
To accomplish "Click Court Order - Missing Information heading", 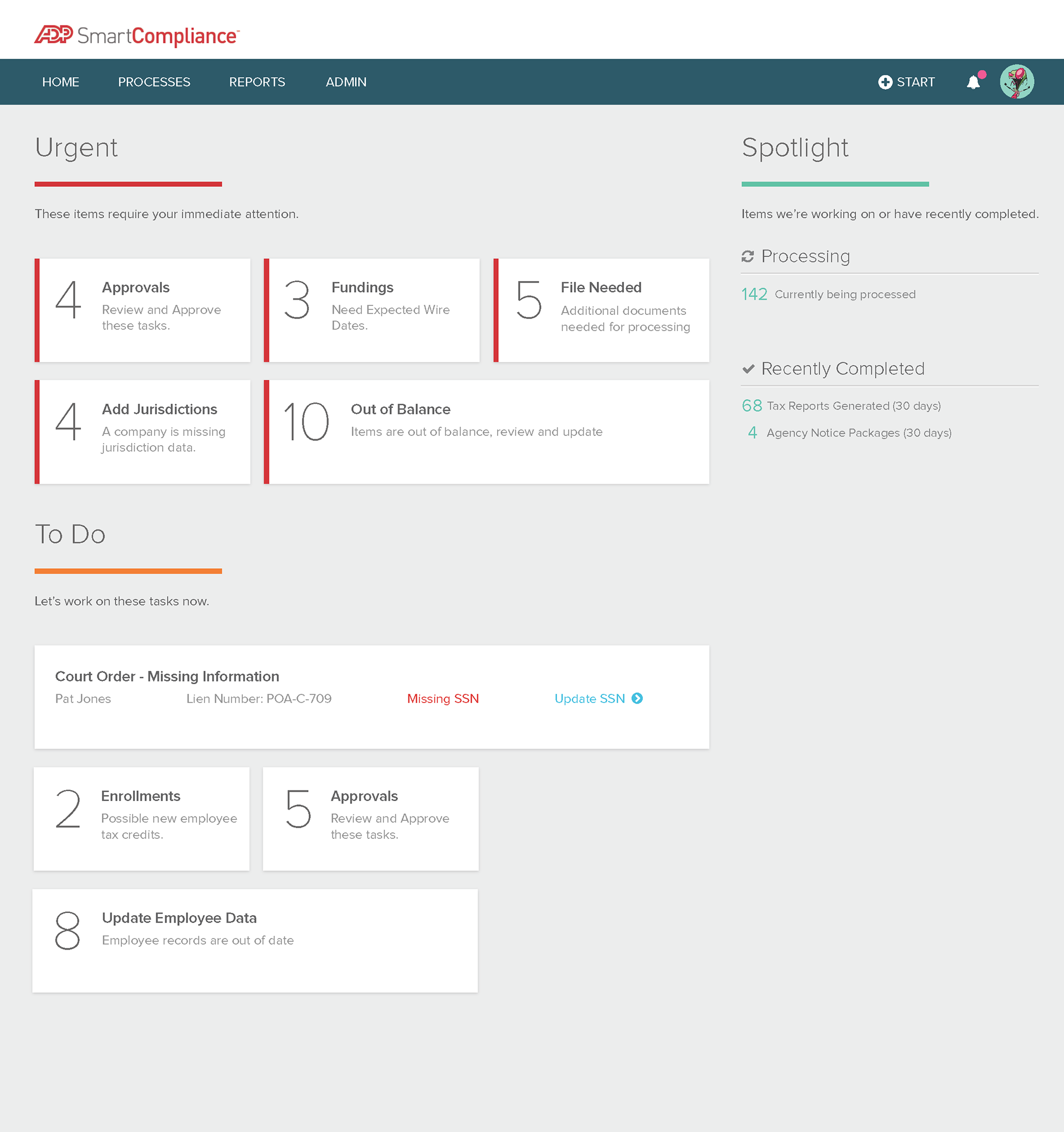I will click(x=167, y=676).
